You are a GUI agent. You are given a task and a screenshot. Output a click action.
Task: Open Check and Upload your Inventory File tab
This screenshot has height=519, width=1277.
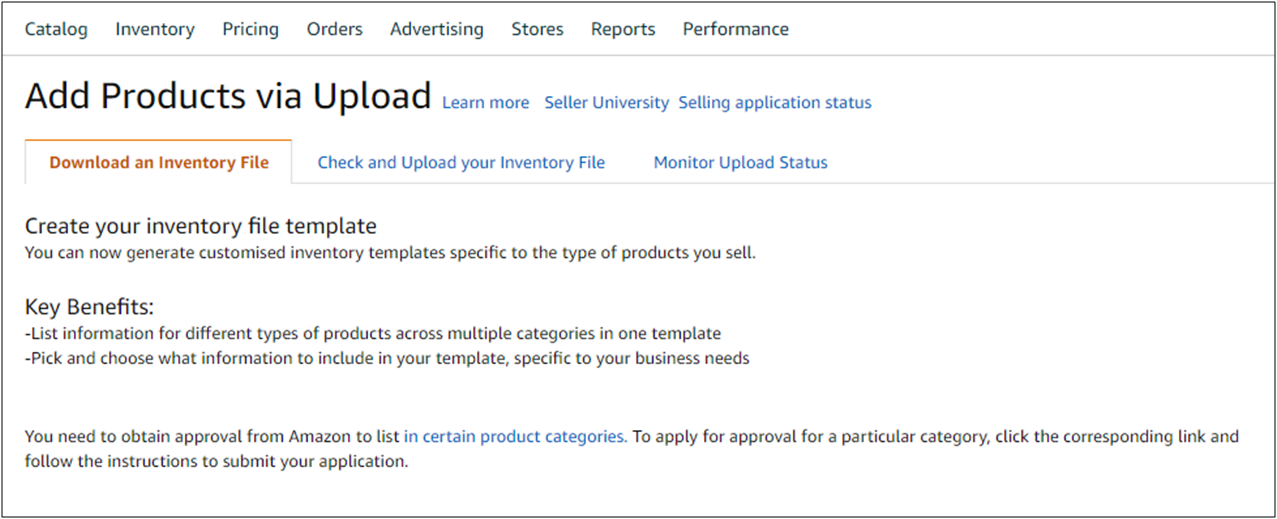461,162
